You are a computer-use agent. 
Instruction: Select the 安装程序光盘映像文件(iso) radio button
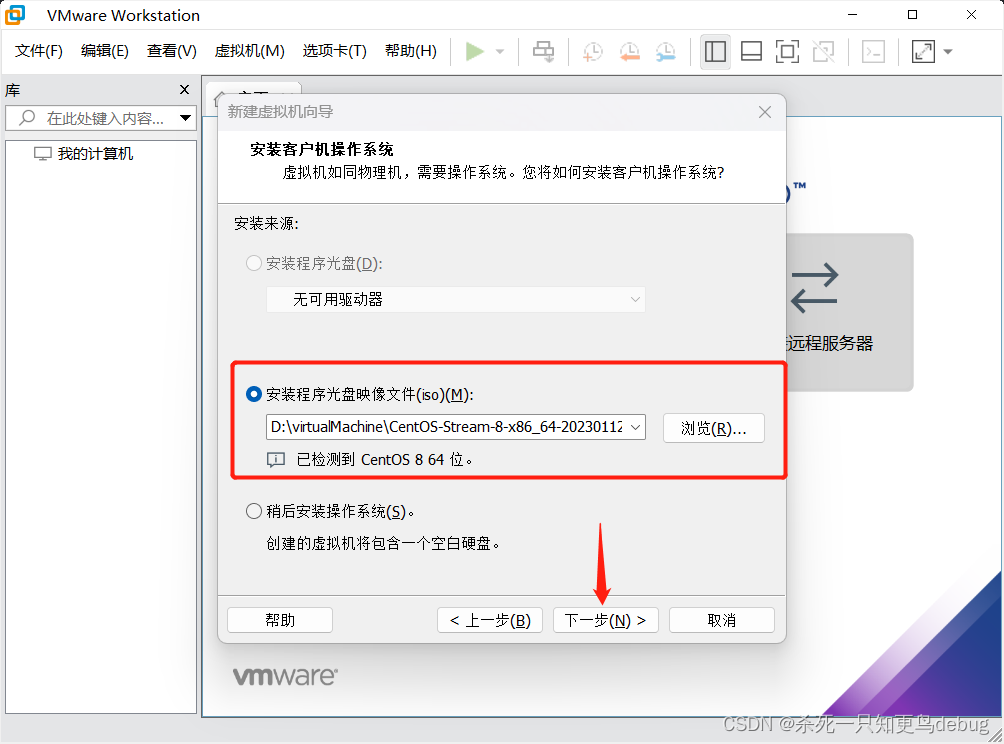click(253, 395)
